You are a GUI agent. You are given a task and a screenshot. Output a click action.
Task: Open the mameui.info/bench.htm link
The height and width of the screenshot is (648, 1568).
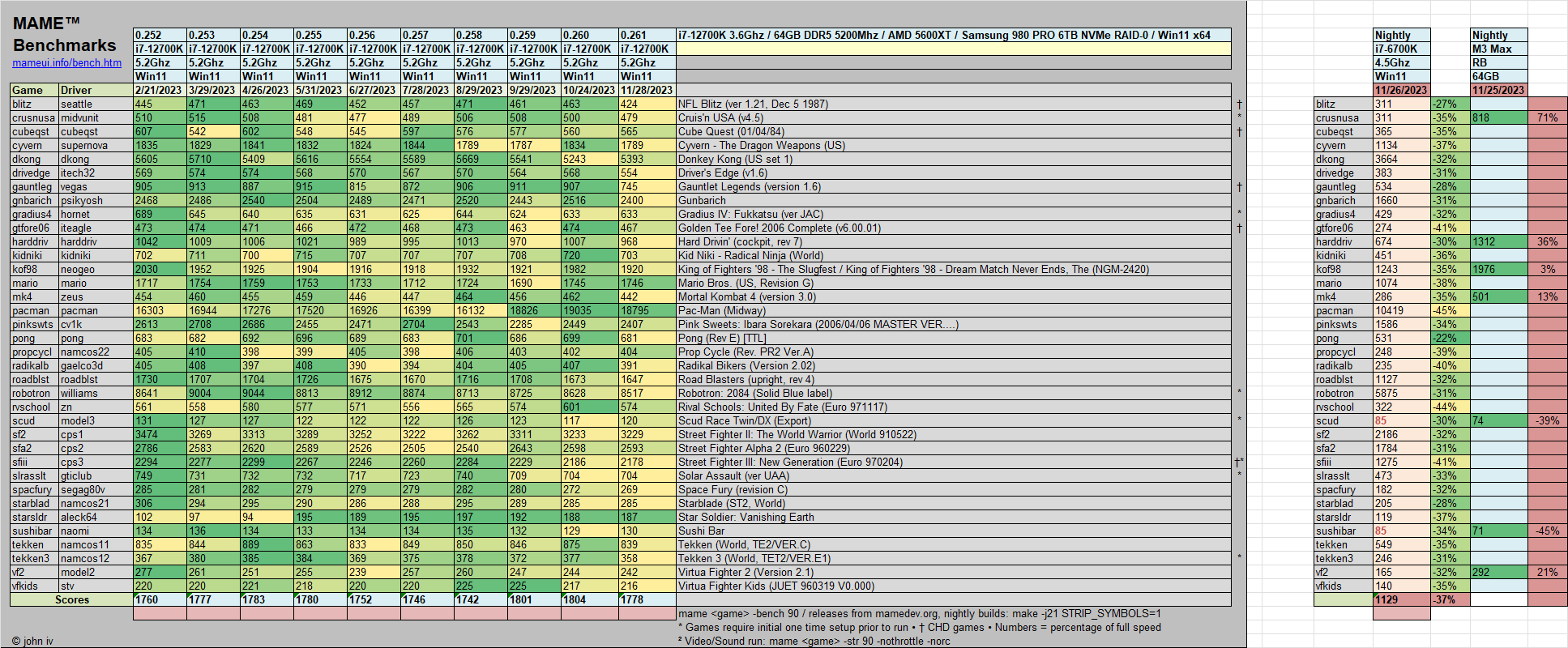click(x=66, y=62)
